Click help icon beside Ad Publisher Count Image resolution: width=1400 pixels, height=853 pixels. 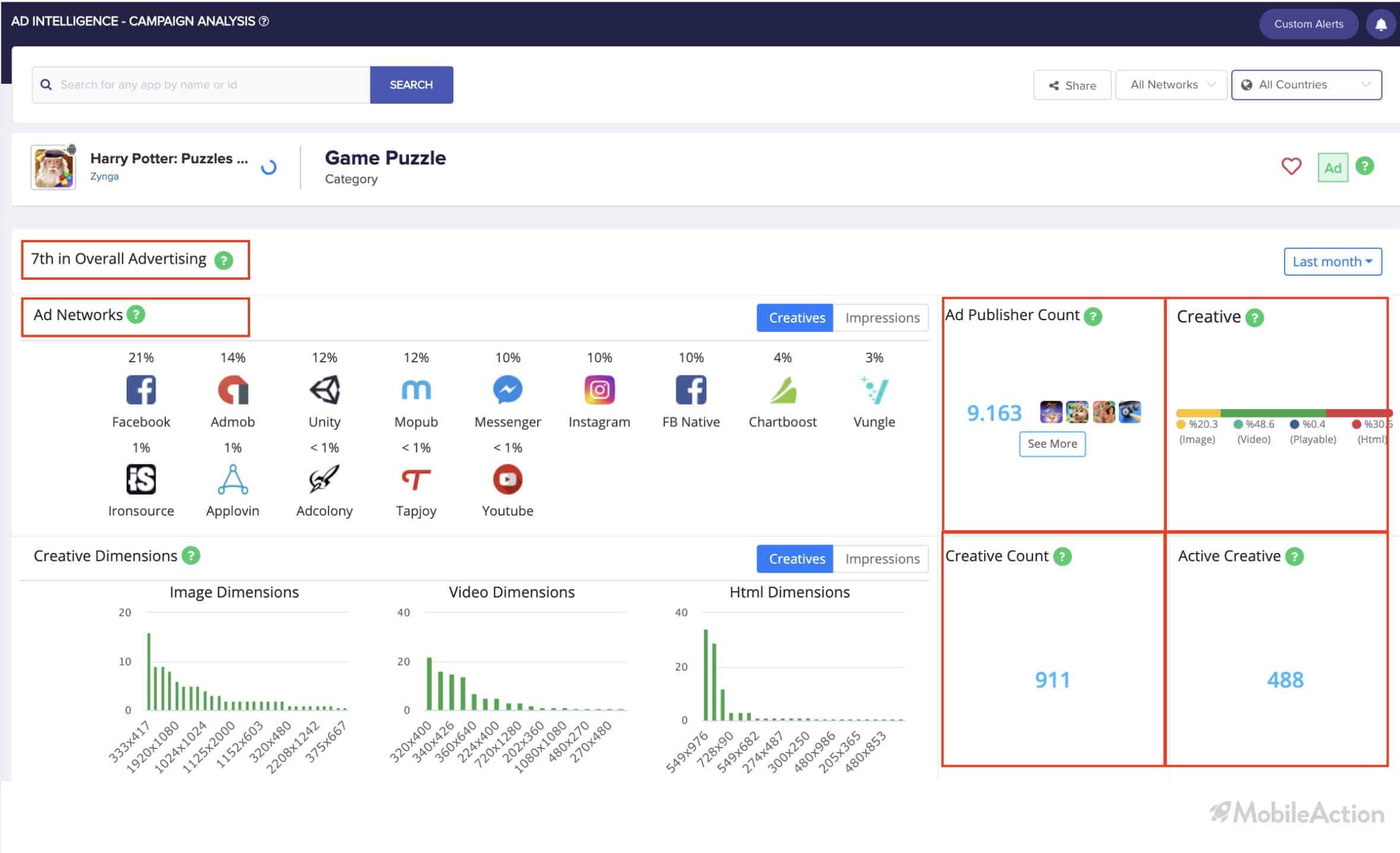click(x=1093, y=316)
